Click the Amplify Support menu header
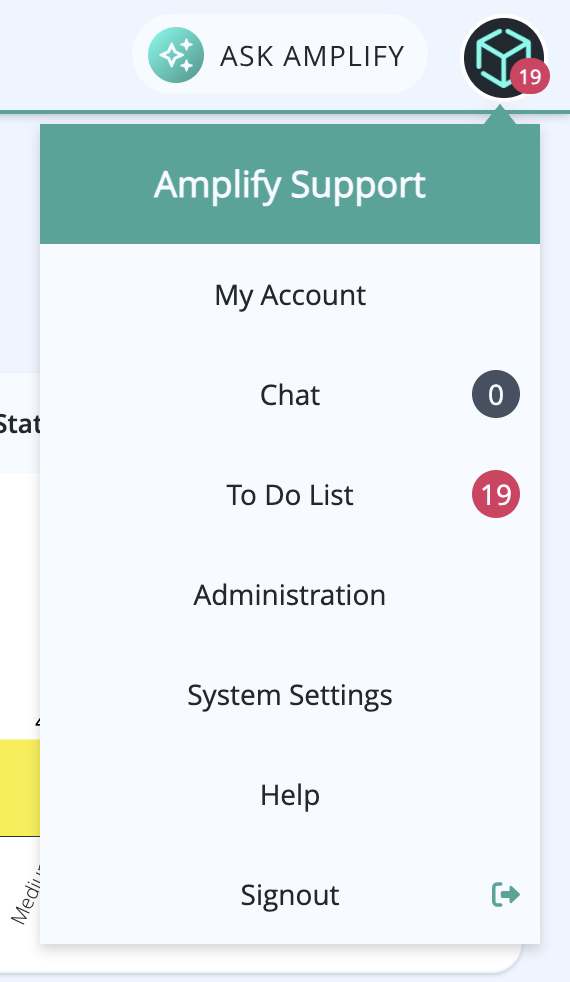The image size is (570, 982). (x=290, y=184)
